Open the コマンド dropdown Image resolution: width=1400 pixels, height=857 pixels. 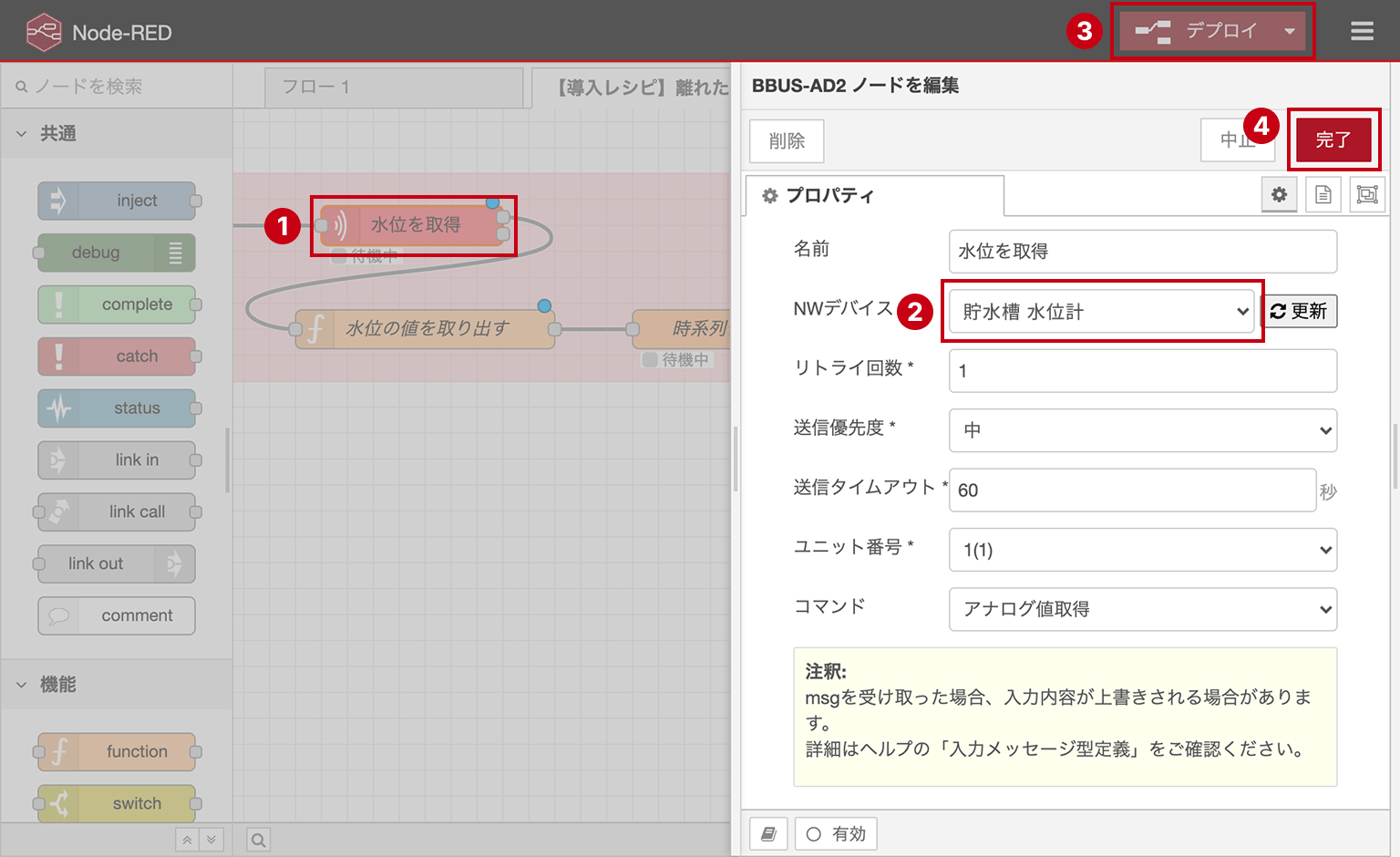[x=1143, y=609]
